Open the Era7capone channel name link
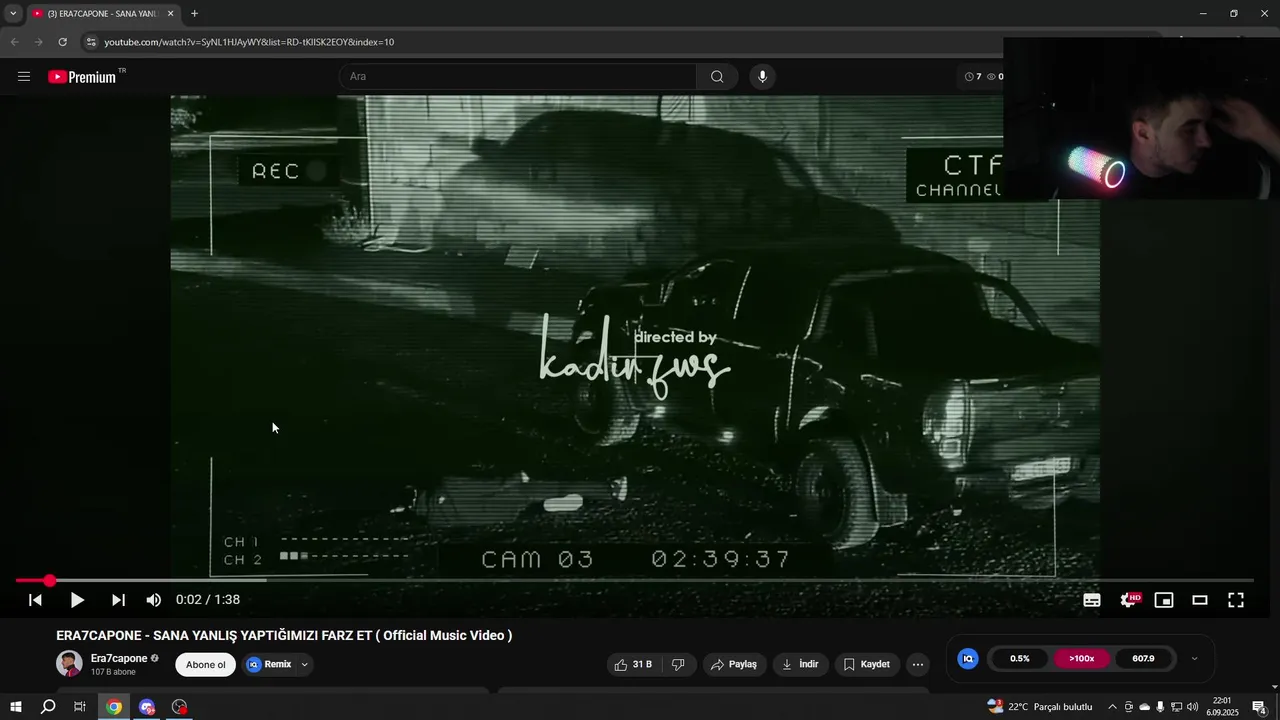This screenshot has height=720, width=1280. (119, 658)
